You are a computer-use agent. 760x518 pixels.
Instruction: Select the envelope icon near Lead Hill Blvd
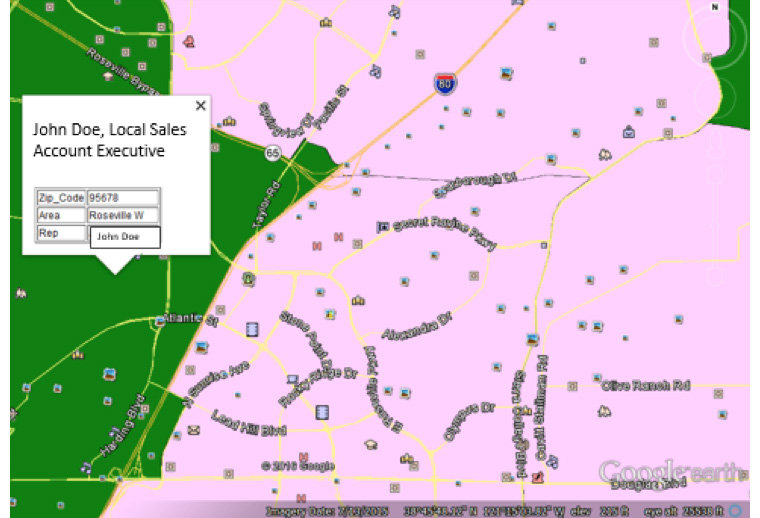pos(194,430)
